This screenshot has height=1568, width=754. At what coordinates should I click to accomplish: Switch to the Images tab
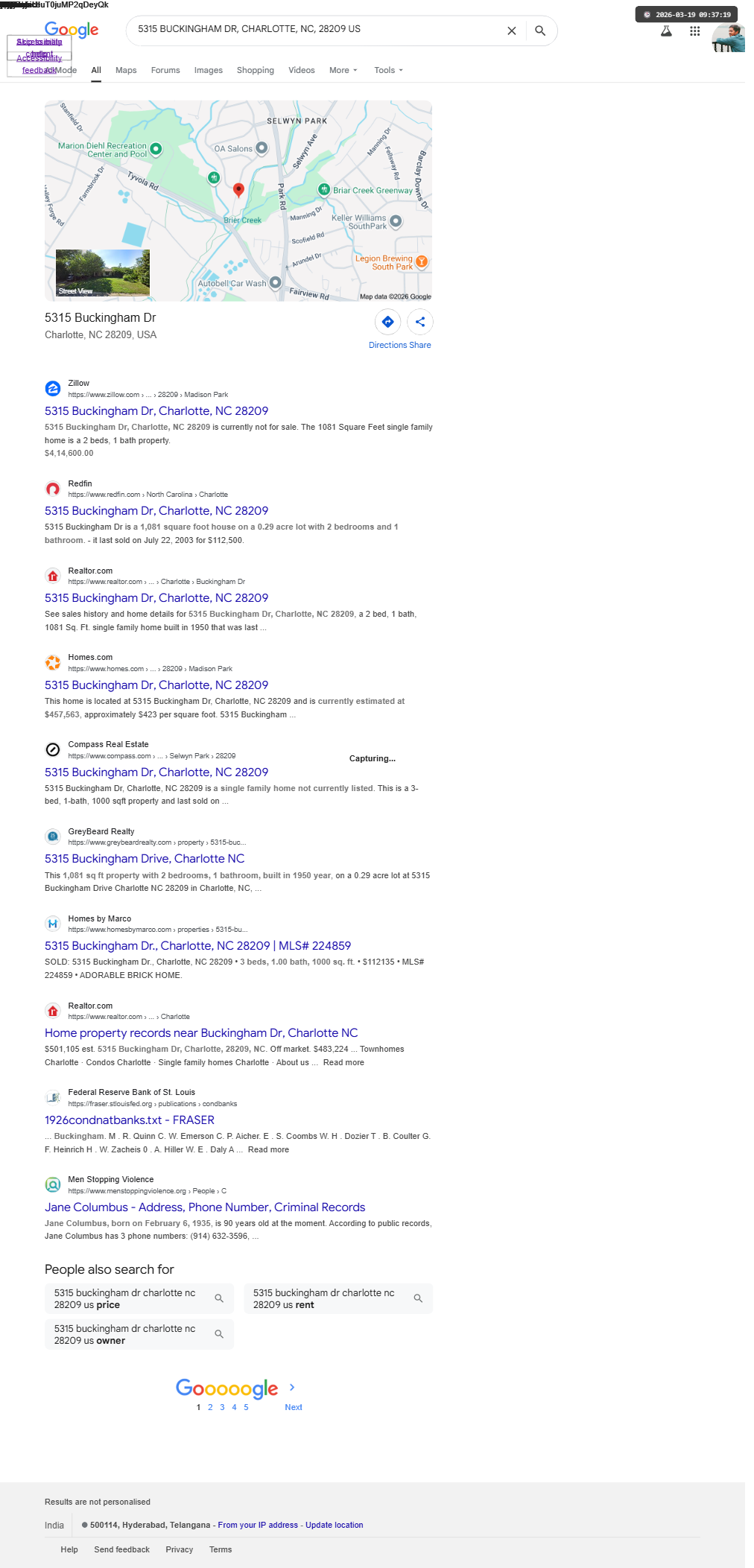[209, 70]
